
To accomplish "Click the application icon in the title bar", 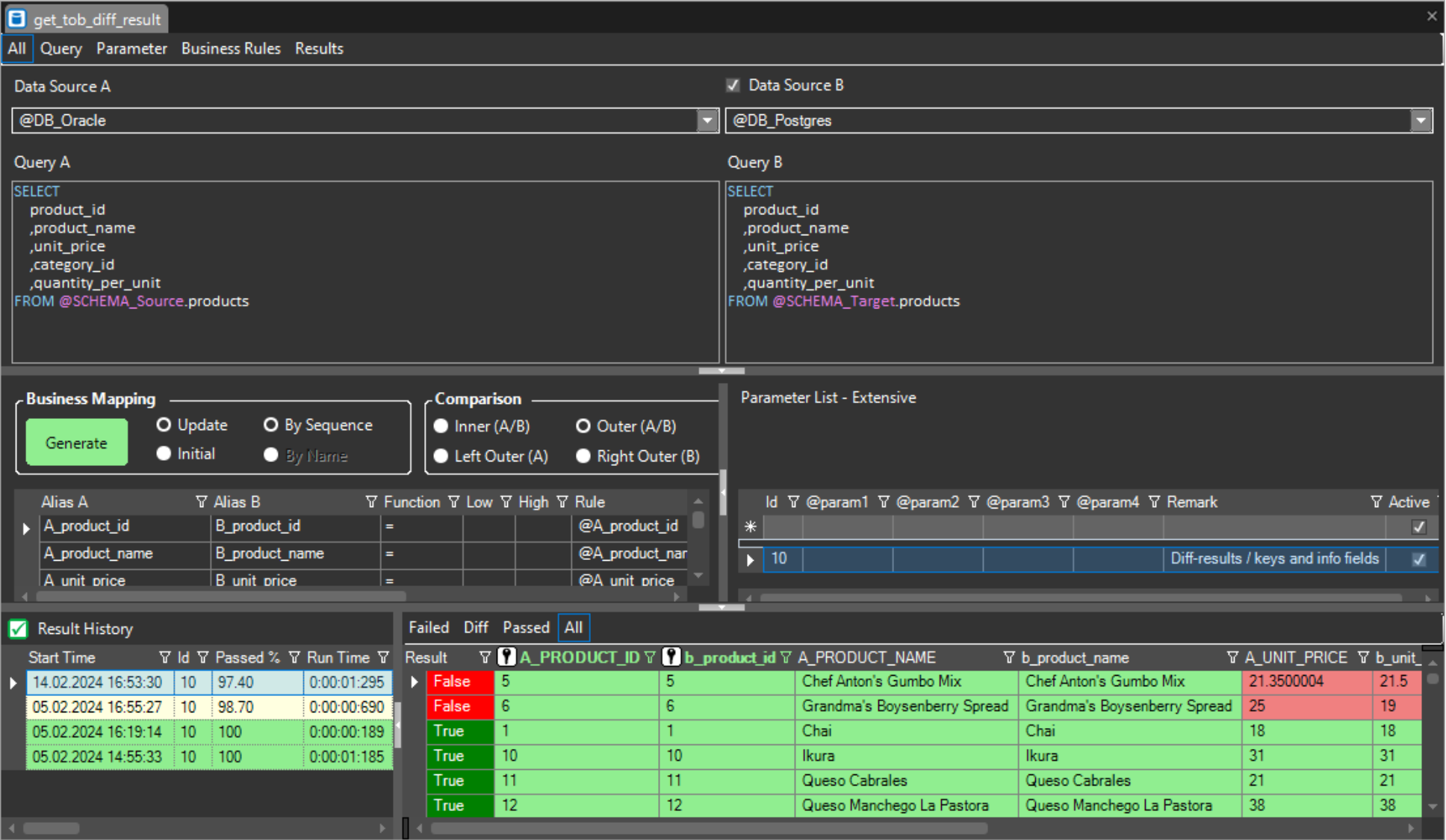I will pos(16,19).
